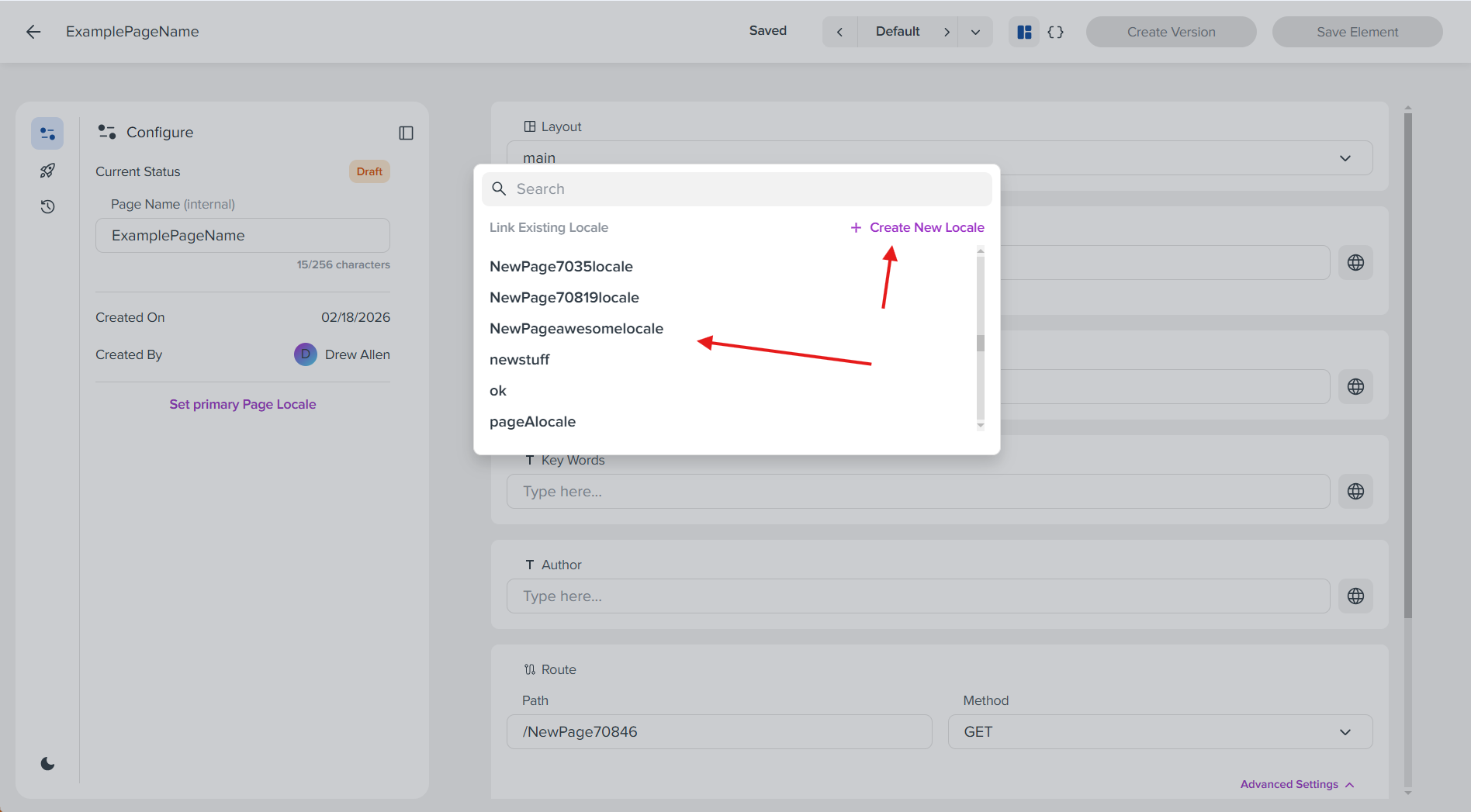Click the globe icon beside the Key Words field
The image size is (1471, 812).
(x=1355, y=491)
